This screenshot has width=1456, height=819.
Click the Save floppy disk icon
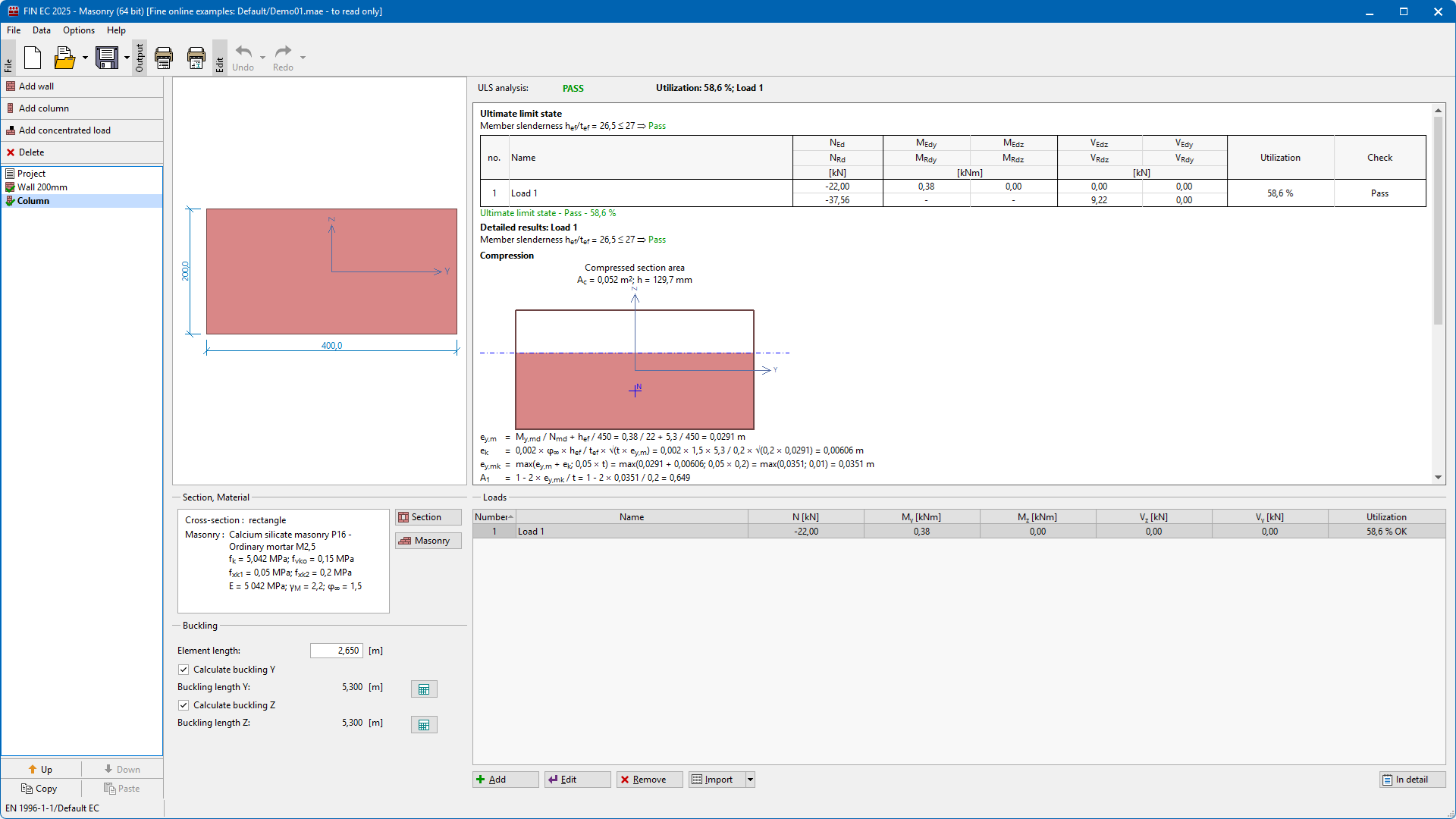pyautogui.click(x=107, y=58)
